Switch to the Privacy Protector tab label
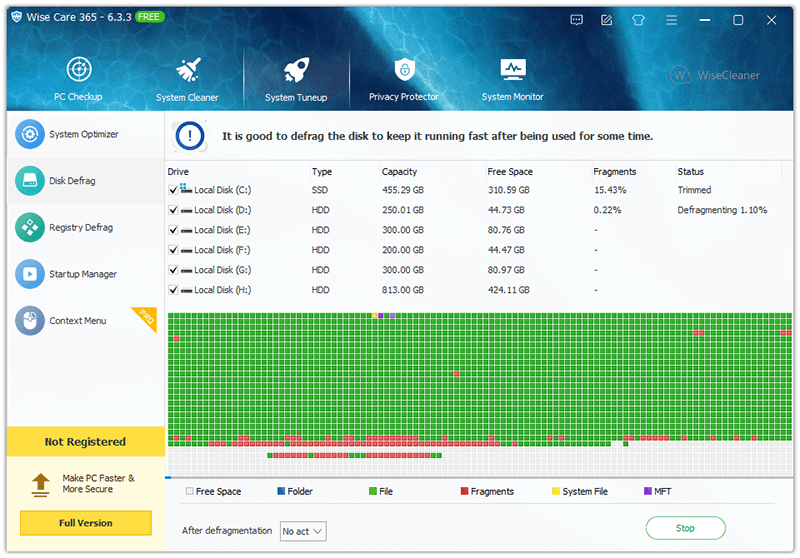Image resolution: width=800 pixels, height=558 pixels. tap(404, 97)
